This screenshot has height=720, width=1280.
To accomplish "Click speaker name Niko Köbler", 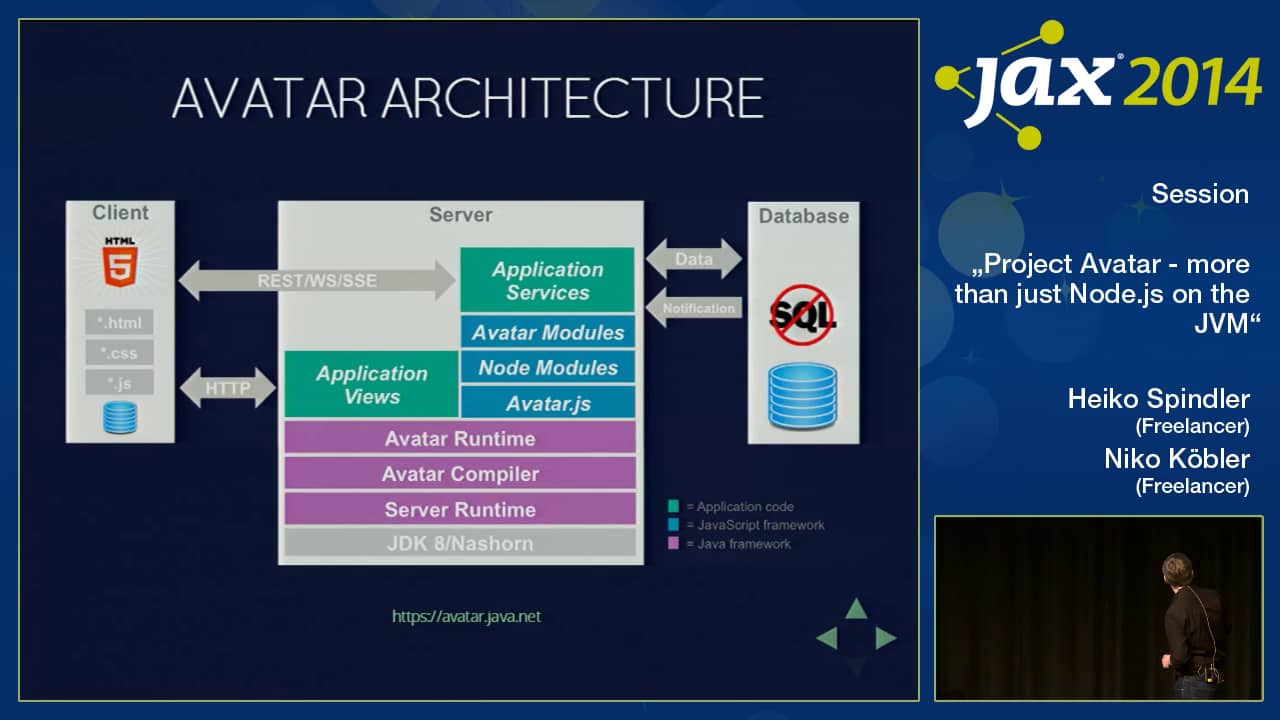I will pyautogui.click(x=1177, y=459).
